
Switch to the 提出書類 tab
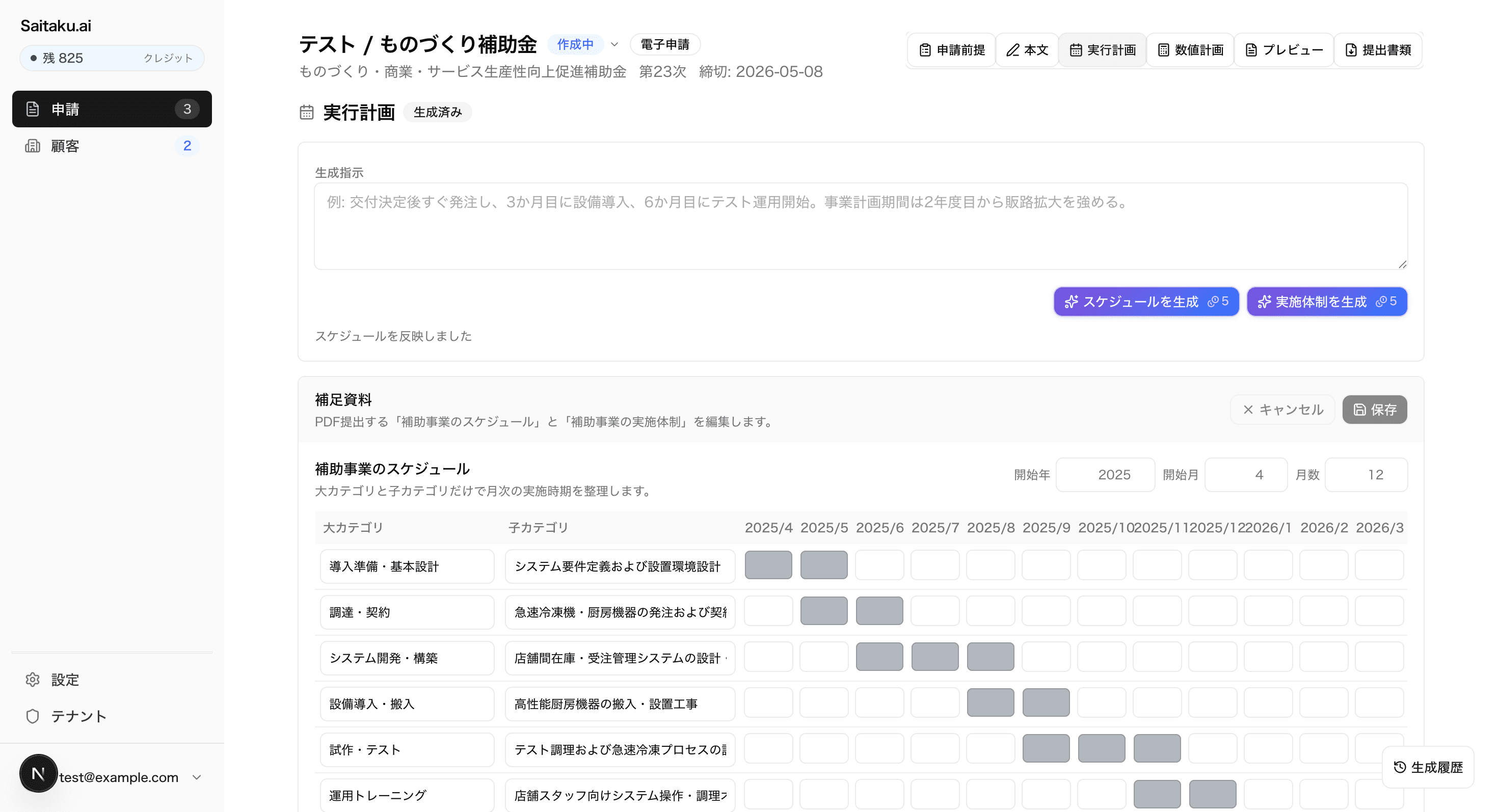[1378, 50]
